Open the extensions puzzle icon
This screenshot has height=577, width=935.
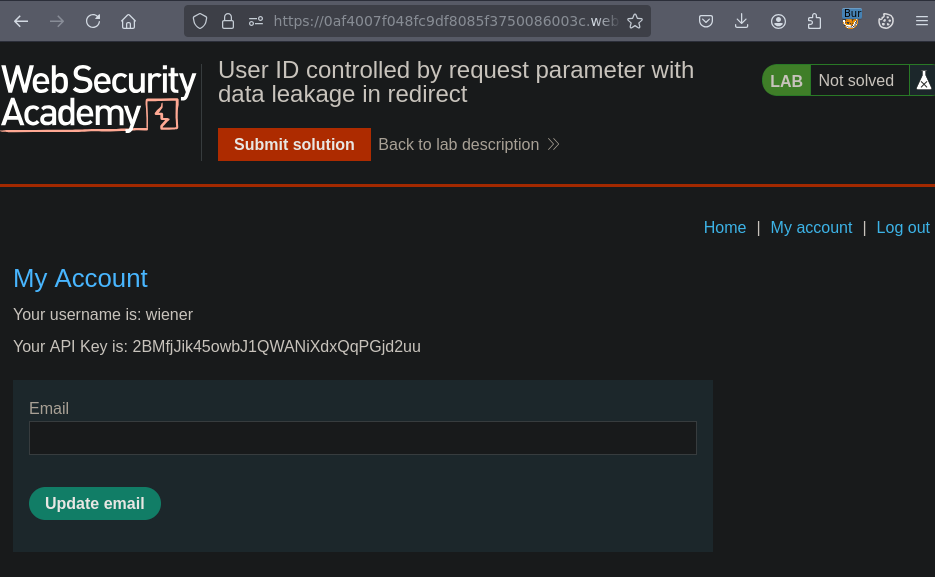pos(814,21)
